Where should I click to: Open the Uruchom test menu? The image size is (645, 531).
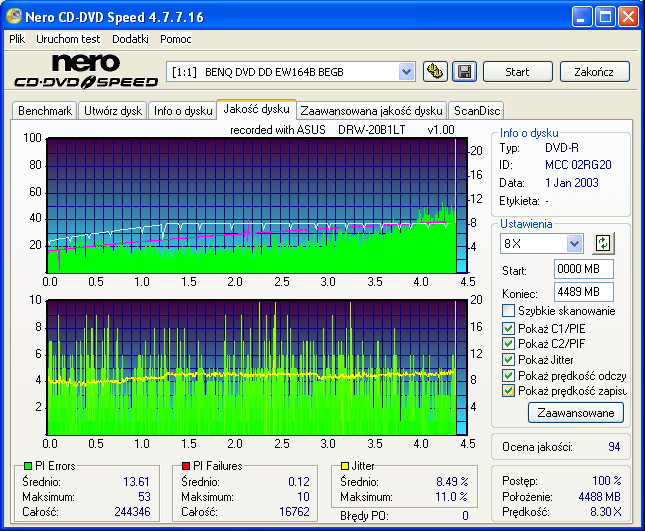(68, 39)
